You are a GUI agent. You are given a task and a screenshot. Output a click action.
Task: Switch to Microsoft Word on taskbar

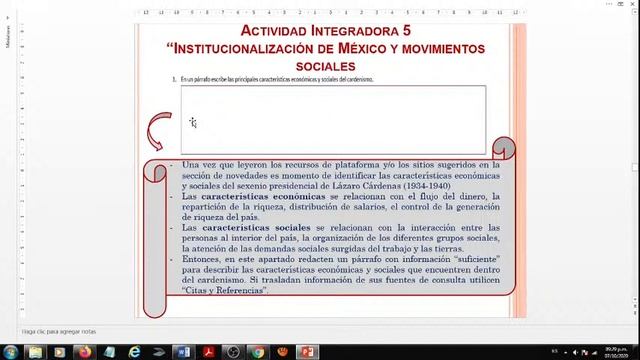pyautogui.click(x=183, y=352)
